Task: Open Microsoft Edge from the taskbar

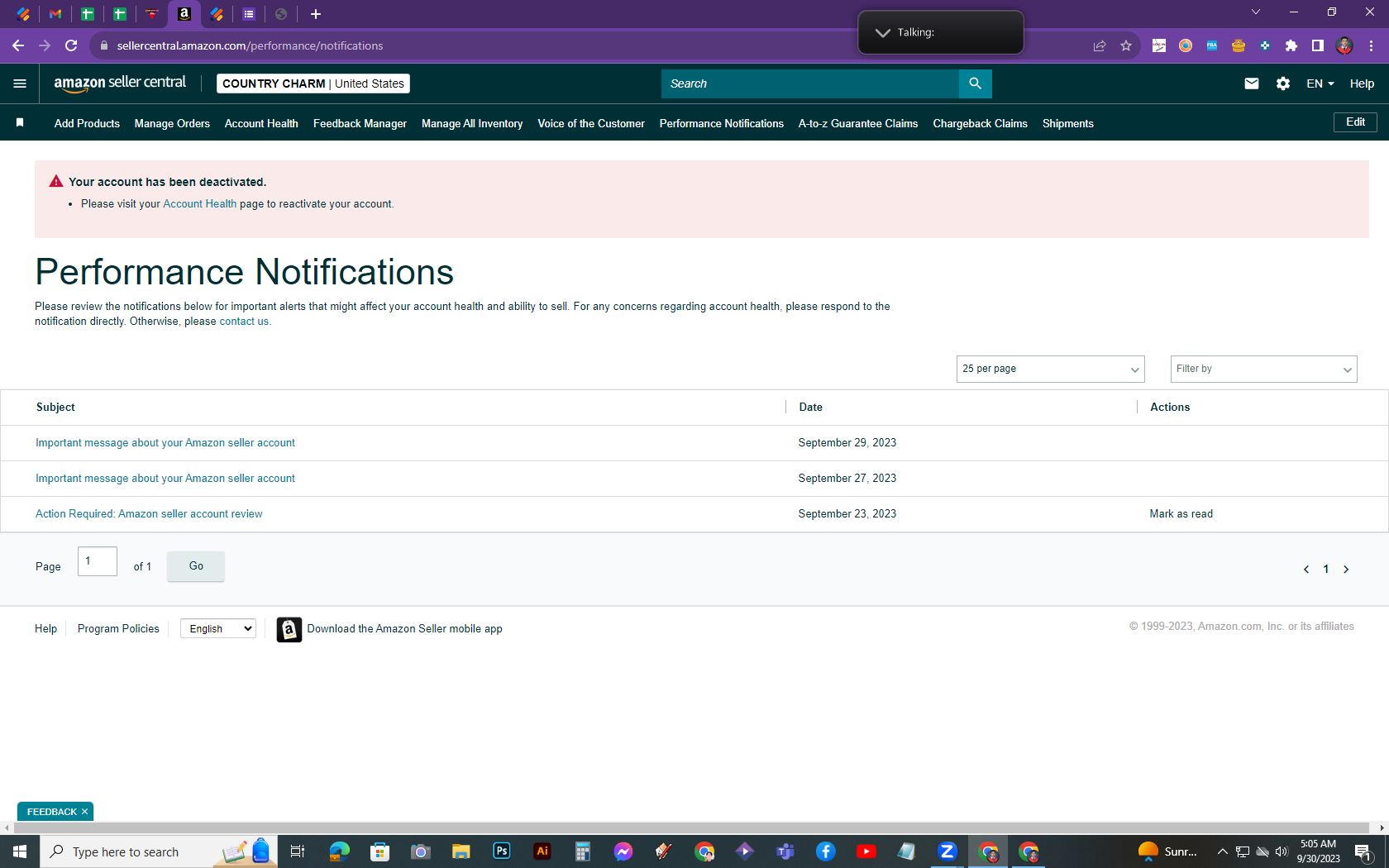Action: tap(340, 851)
